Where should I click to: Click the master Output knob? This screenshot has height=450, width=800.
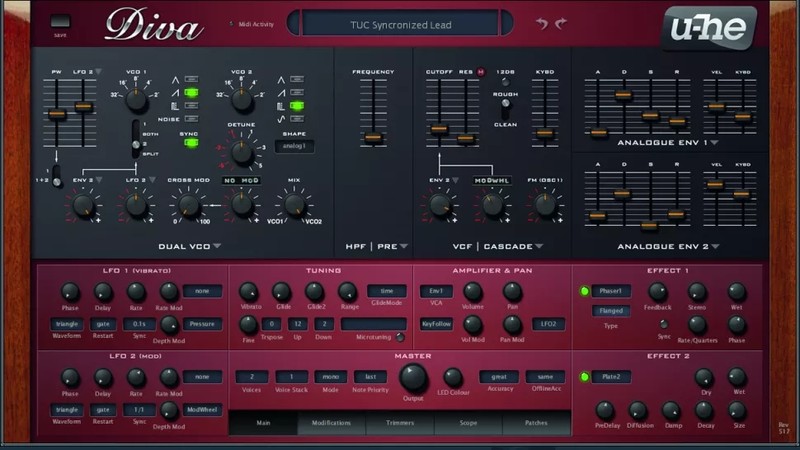tap(413, 378)
